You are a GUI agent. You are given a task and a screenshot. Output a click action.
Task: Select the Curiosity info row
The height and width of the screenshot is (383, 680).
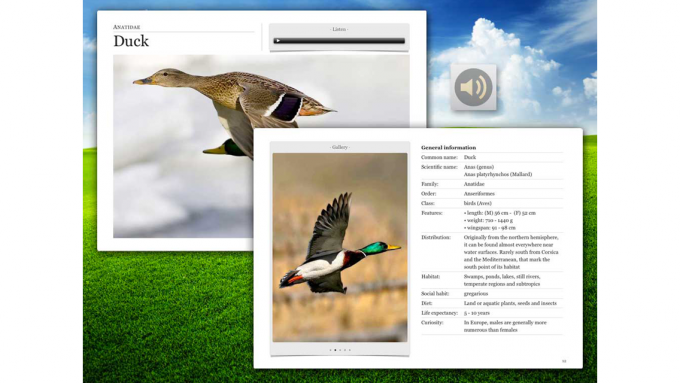click(x=492, y=326)
